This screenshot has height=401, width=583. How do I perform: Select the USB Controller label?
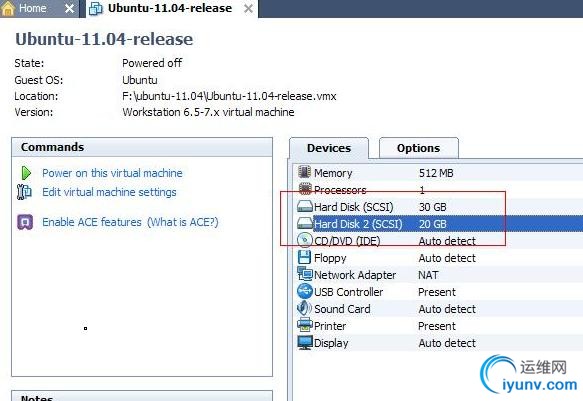tap(348, 292)
